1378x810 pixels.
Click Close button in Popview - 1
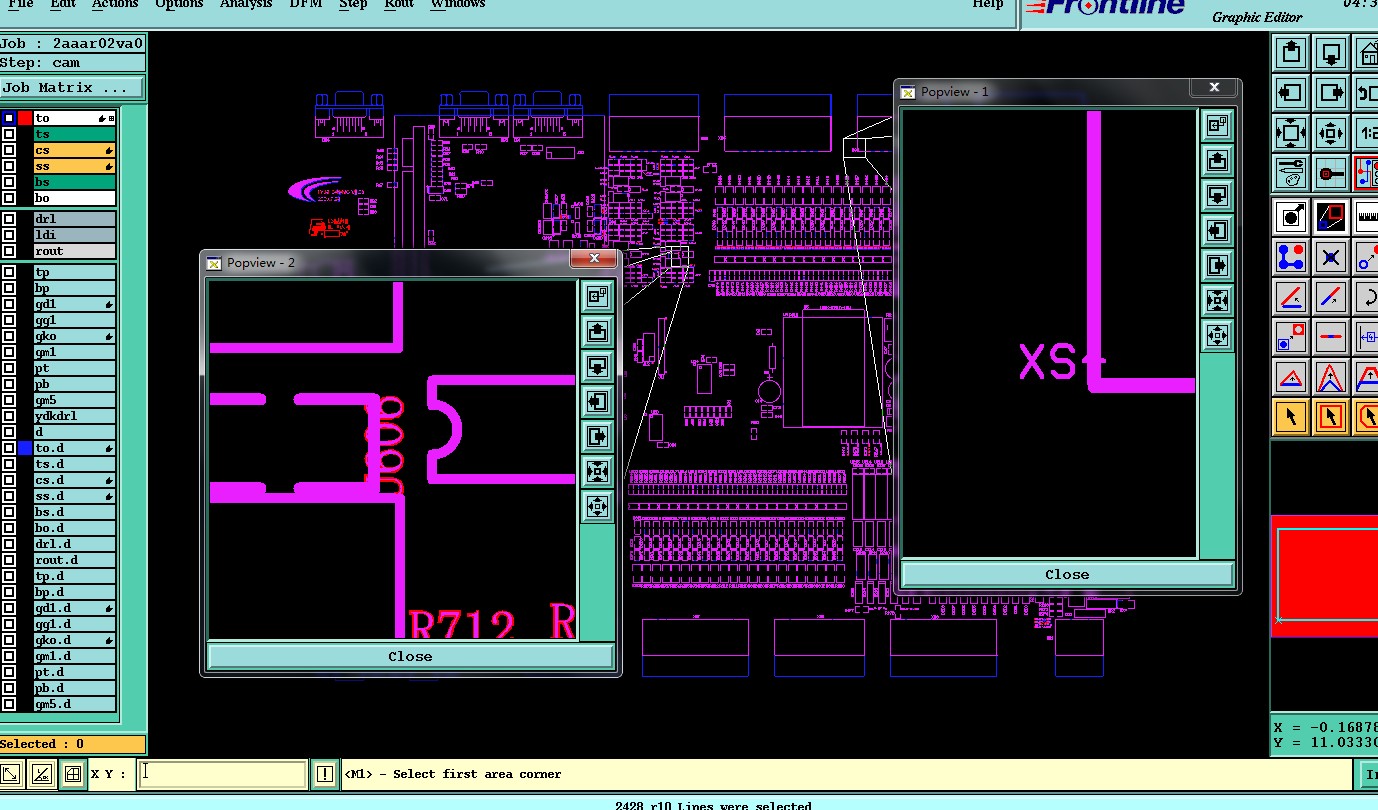1067,574
